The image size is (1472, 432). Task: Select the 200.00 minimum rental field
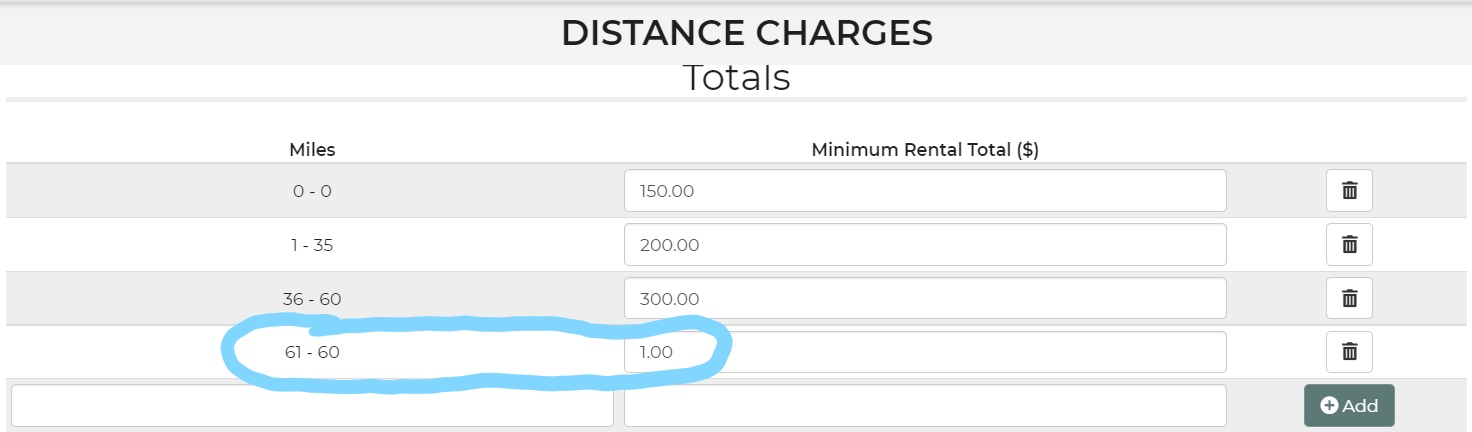pos(924,244)
